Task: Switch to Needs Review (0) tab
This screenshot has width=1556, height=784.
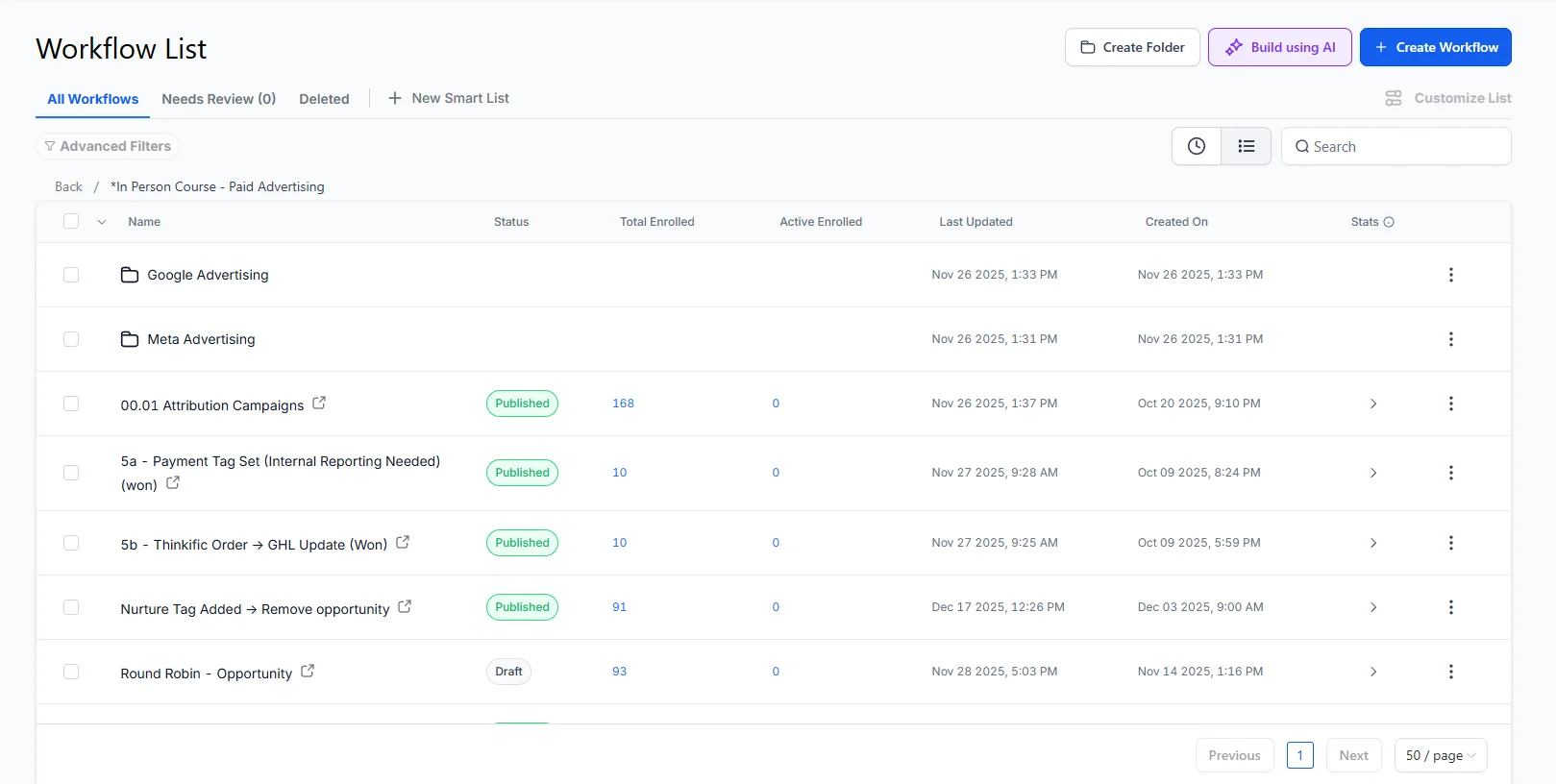Action: click(219, 99)
